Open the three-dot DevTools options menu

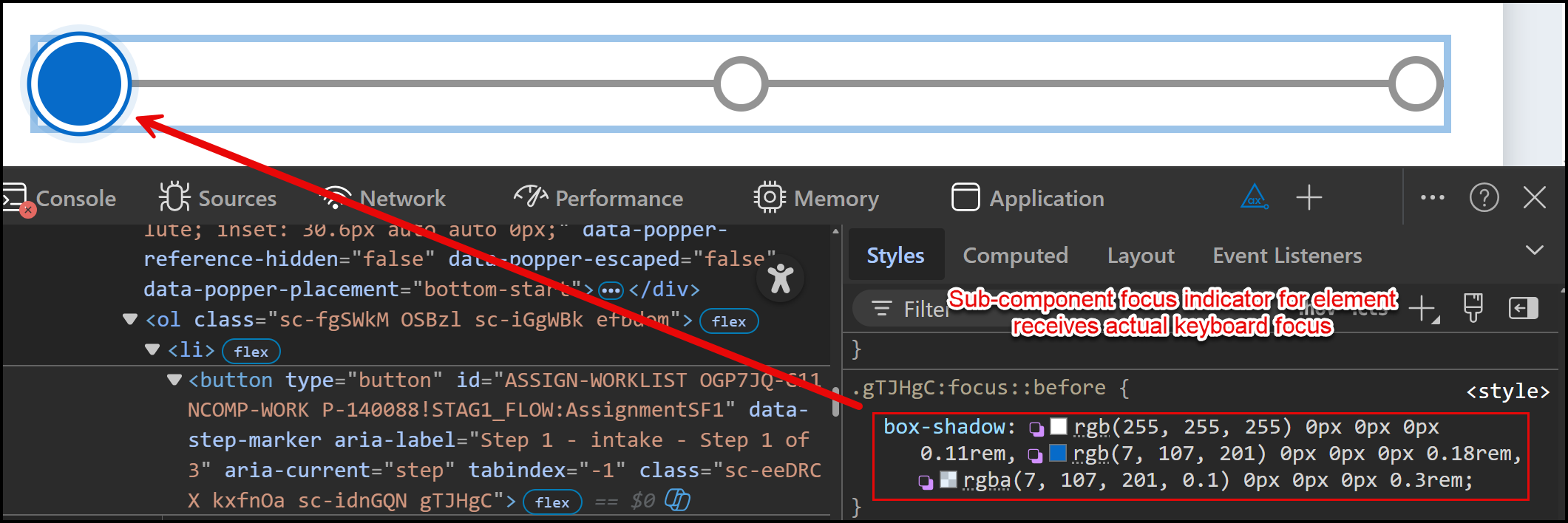(1432, 197)
